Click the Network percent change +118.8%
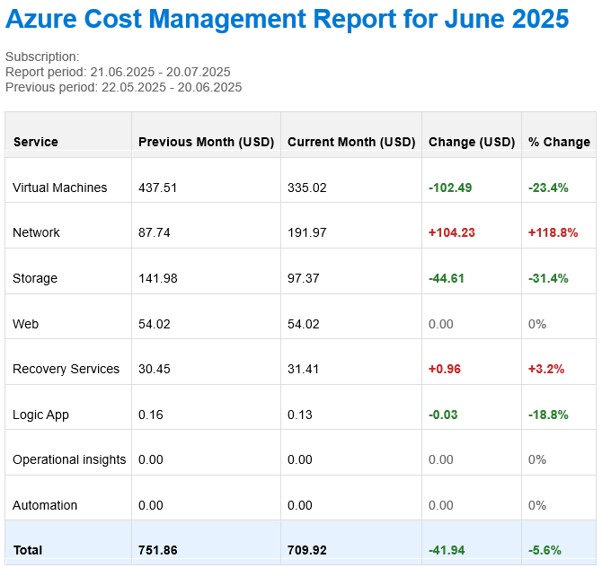This screenshot has height=569, width=602. pyautogui.click(x=553, y=232)
